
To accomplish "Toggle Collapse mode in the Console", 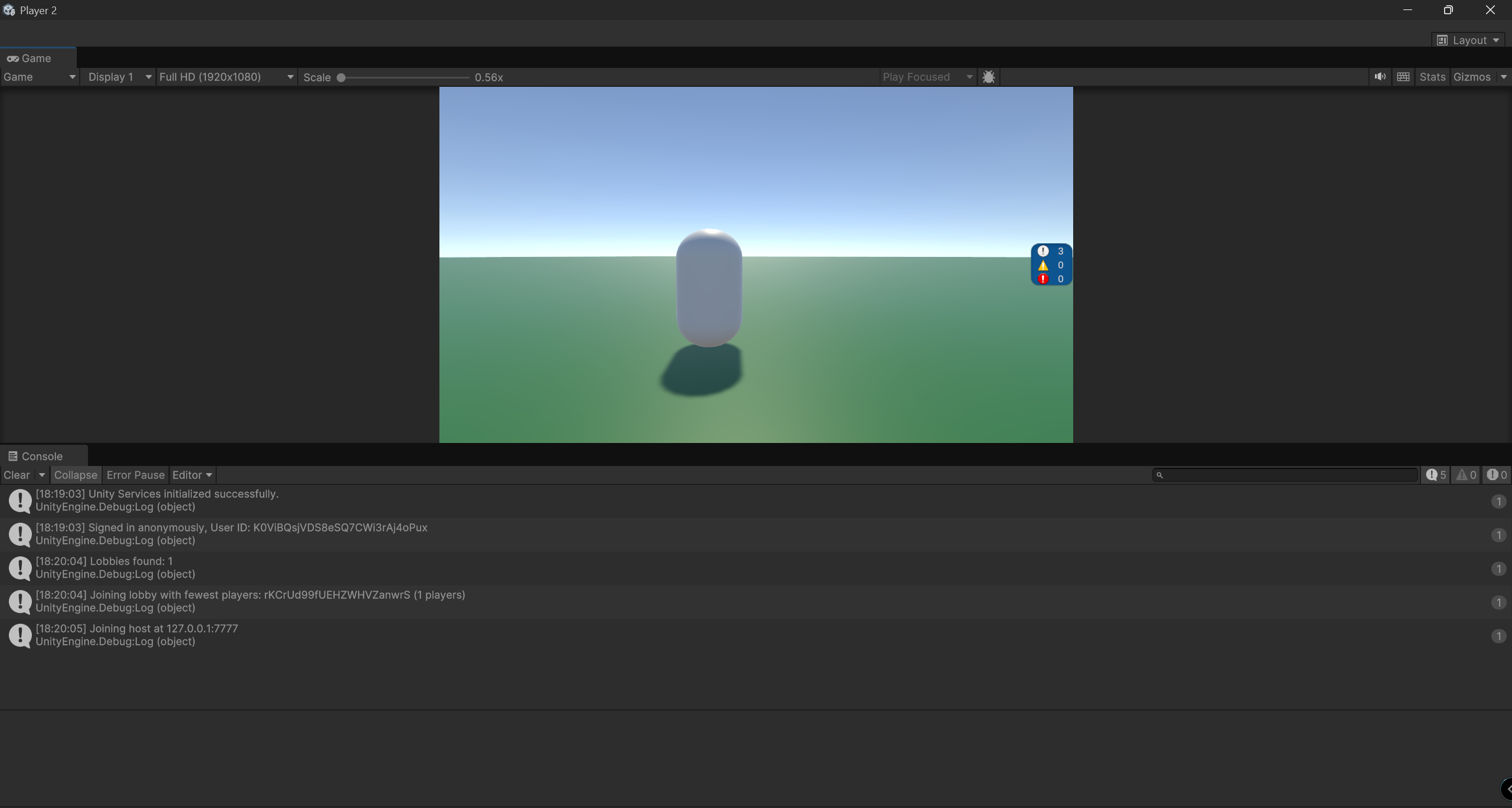I will tap(76, 475).
